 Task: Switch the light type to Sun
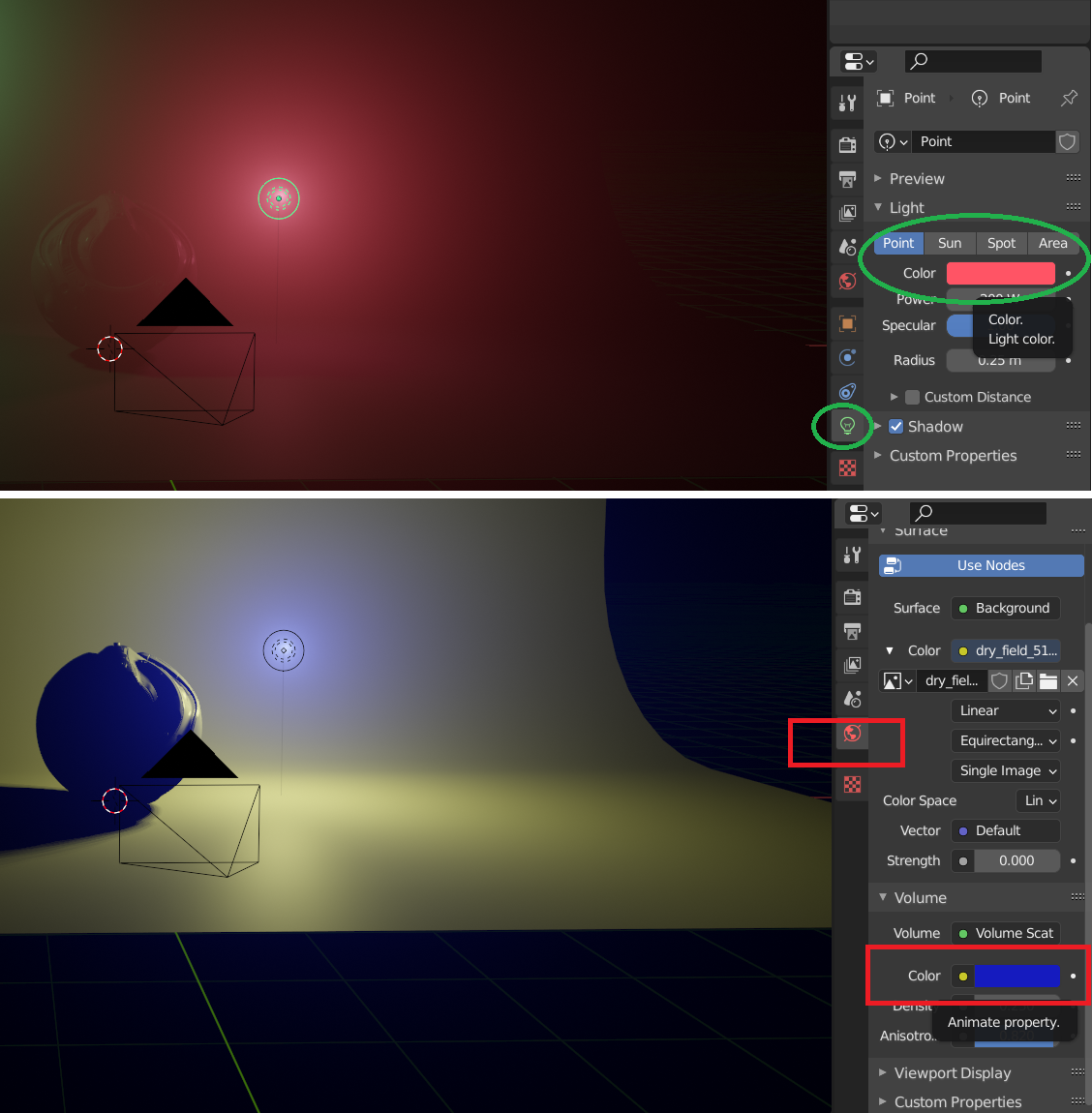tap(950, 243)
